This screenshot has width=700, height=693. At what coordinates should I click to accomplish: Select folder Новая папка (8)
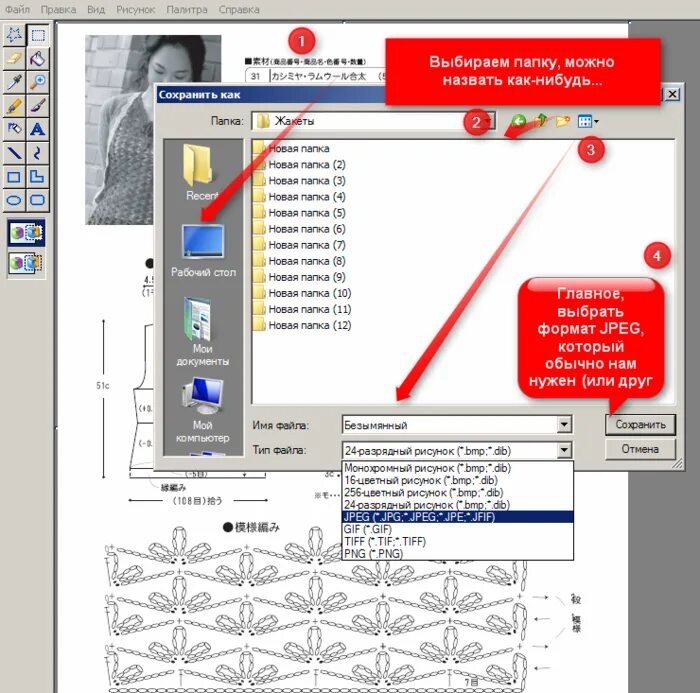300,261
